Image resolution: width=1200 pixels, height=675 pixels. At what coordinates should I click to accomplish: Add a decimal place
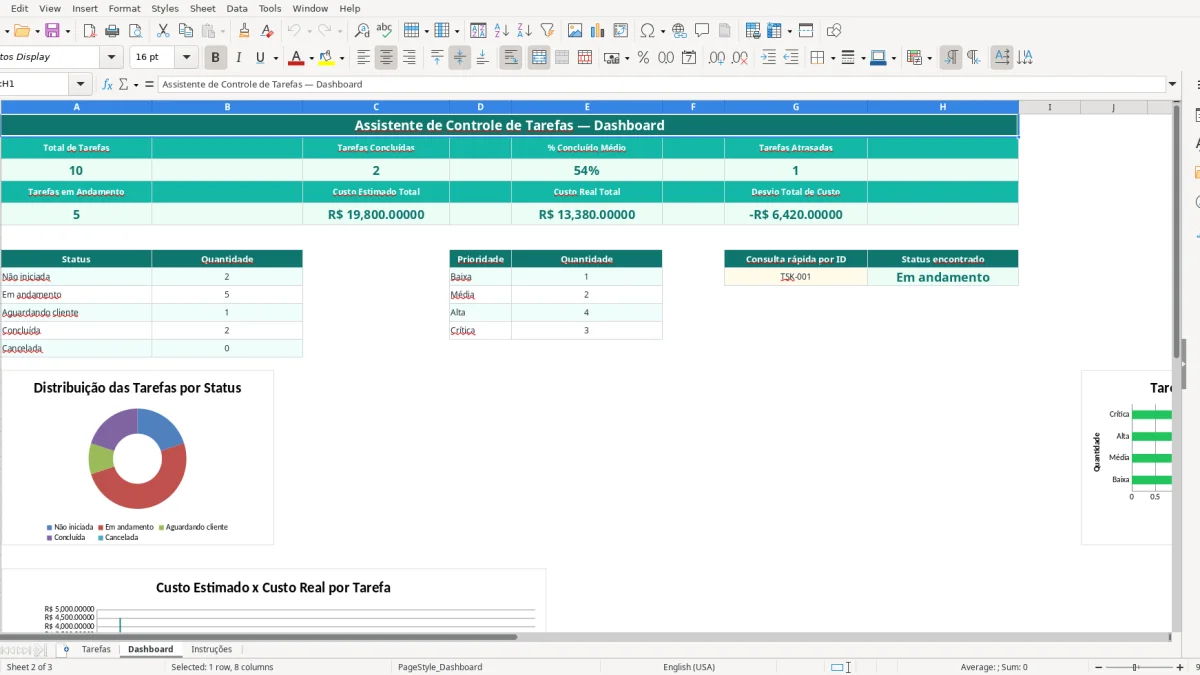click(x=716, y=58)
